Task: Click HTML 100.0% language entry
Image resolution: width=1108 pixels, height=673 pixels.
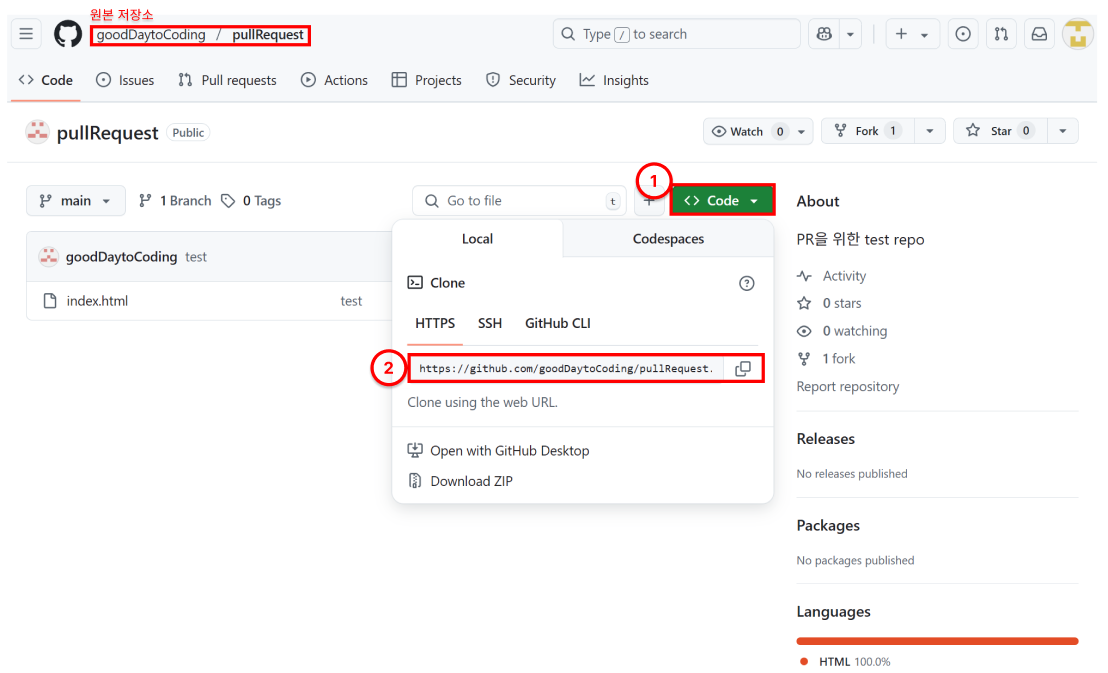Action: tap(845, 662)
